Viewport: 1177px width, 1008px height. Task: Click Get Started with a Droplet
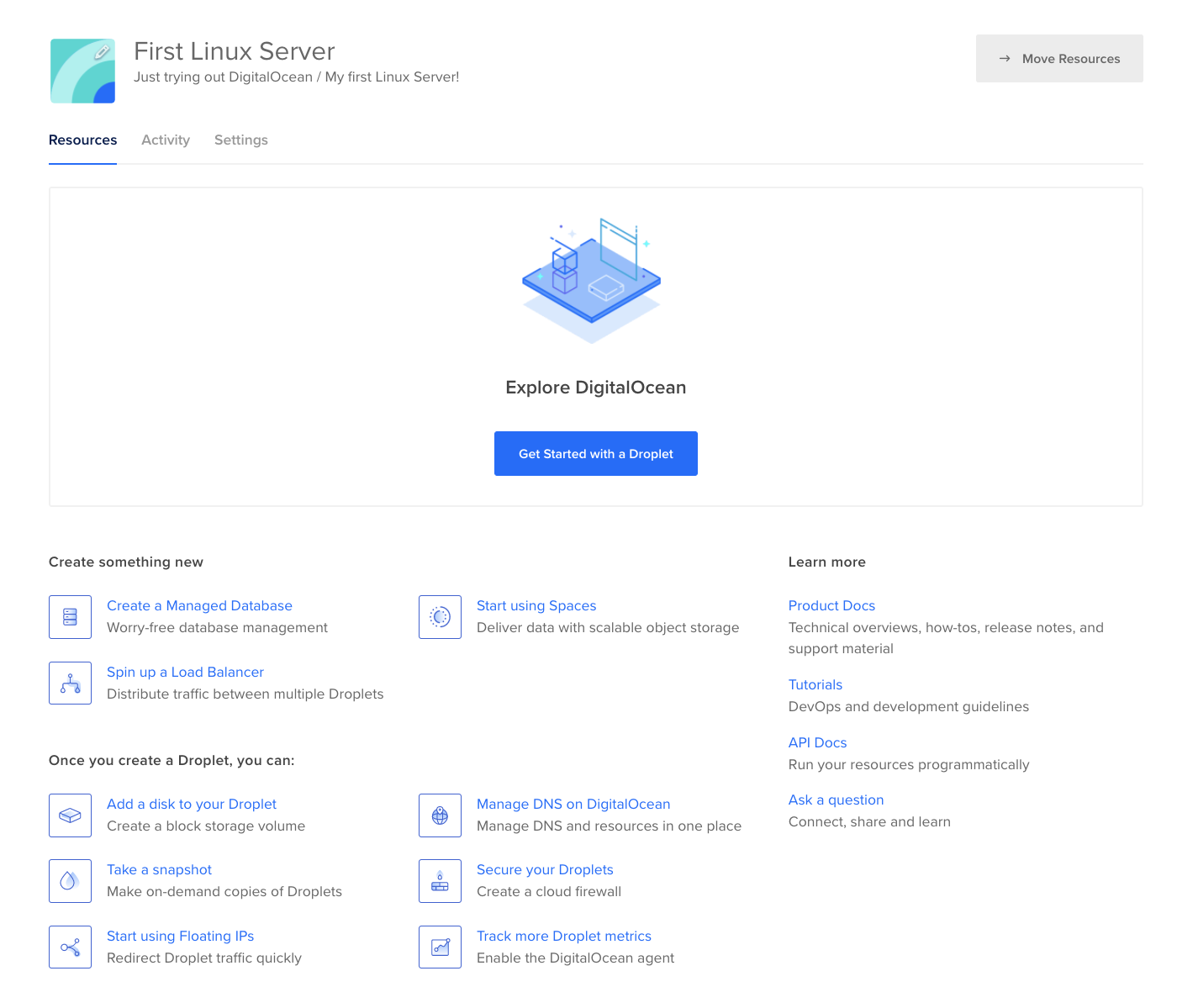[x=595, y=454]
